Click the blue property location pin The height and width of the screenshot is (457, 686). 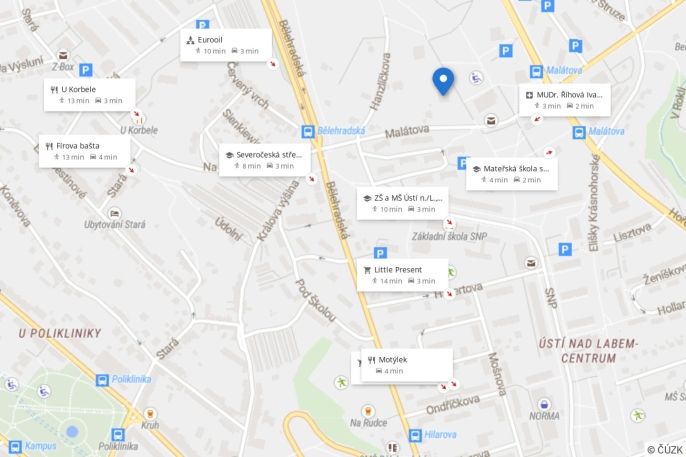point(443,81)
